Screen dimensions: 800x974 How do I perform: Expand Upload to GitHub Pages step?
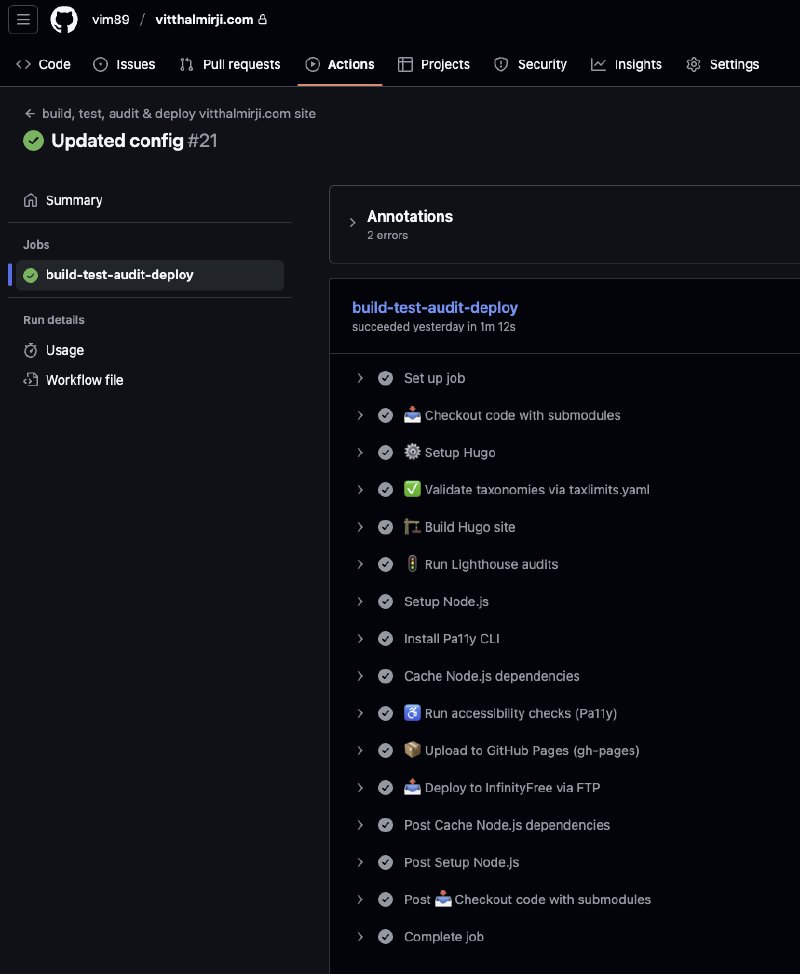pyautogui.click(x=360, y=751)
